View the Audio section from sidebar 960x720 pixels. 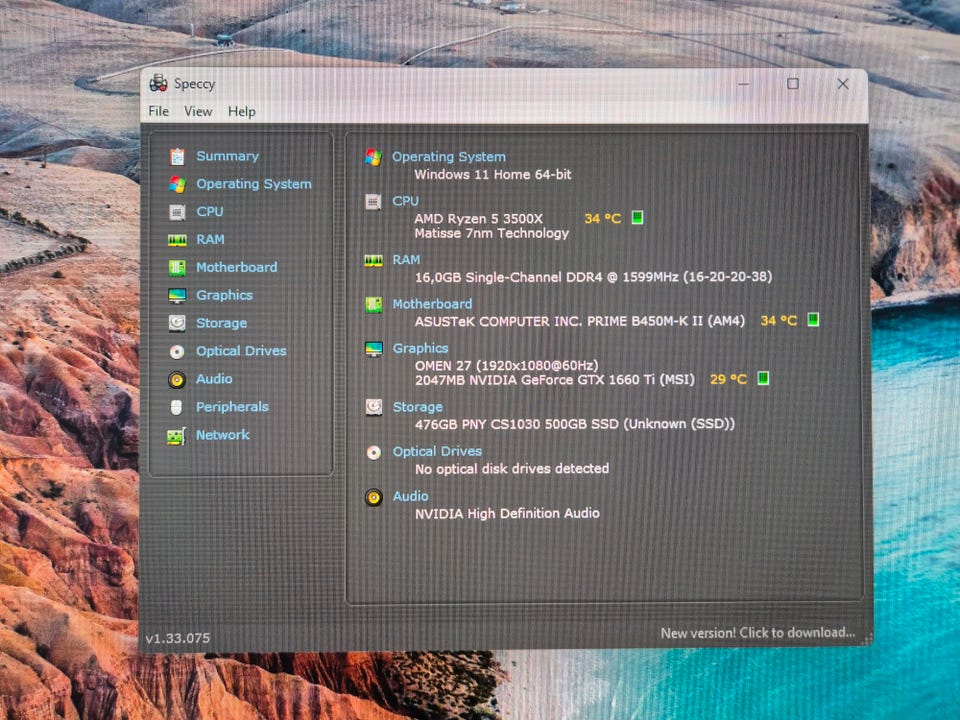click(214, 379)
